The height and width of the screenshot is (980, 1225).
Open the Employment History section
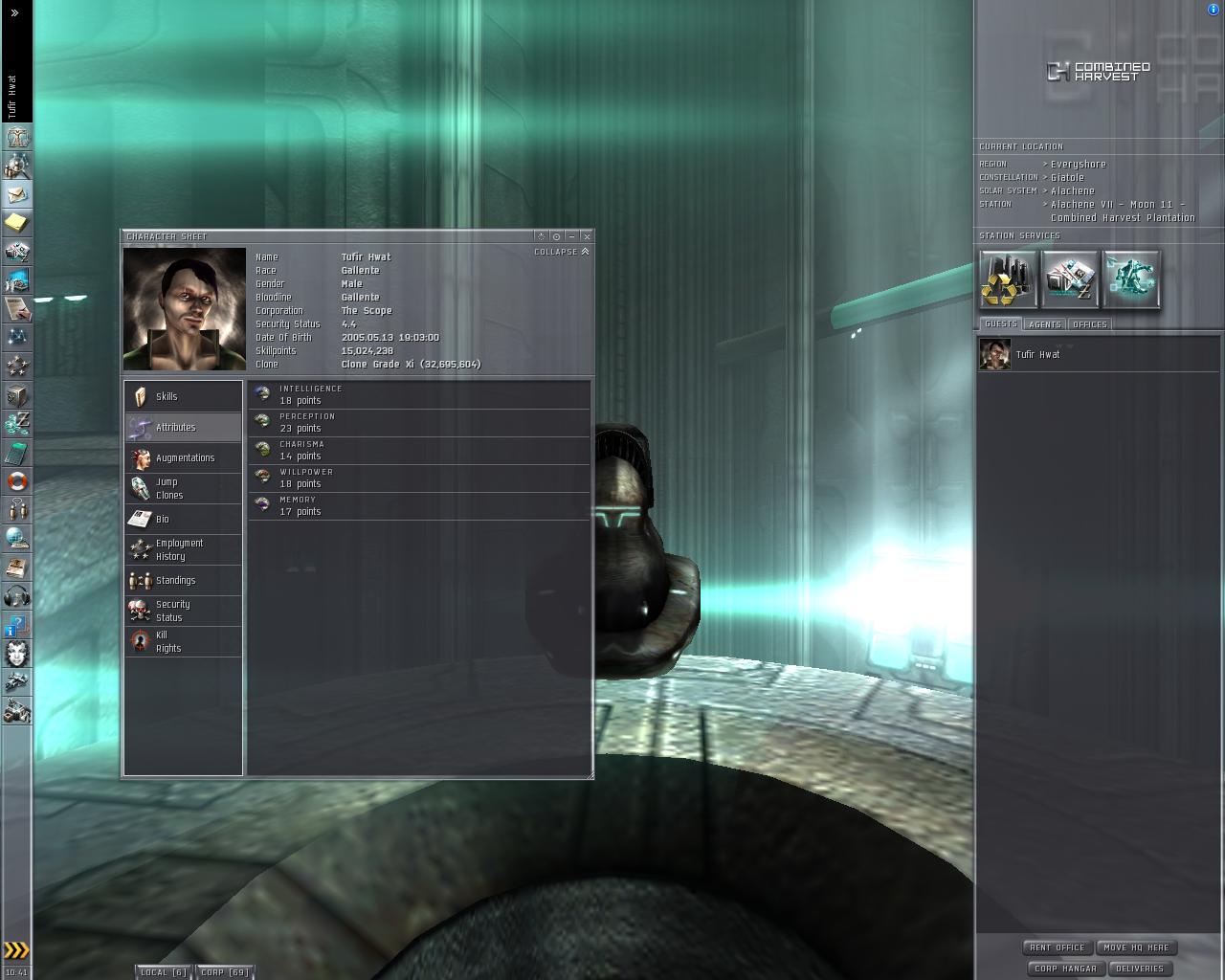[183, 549]
